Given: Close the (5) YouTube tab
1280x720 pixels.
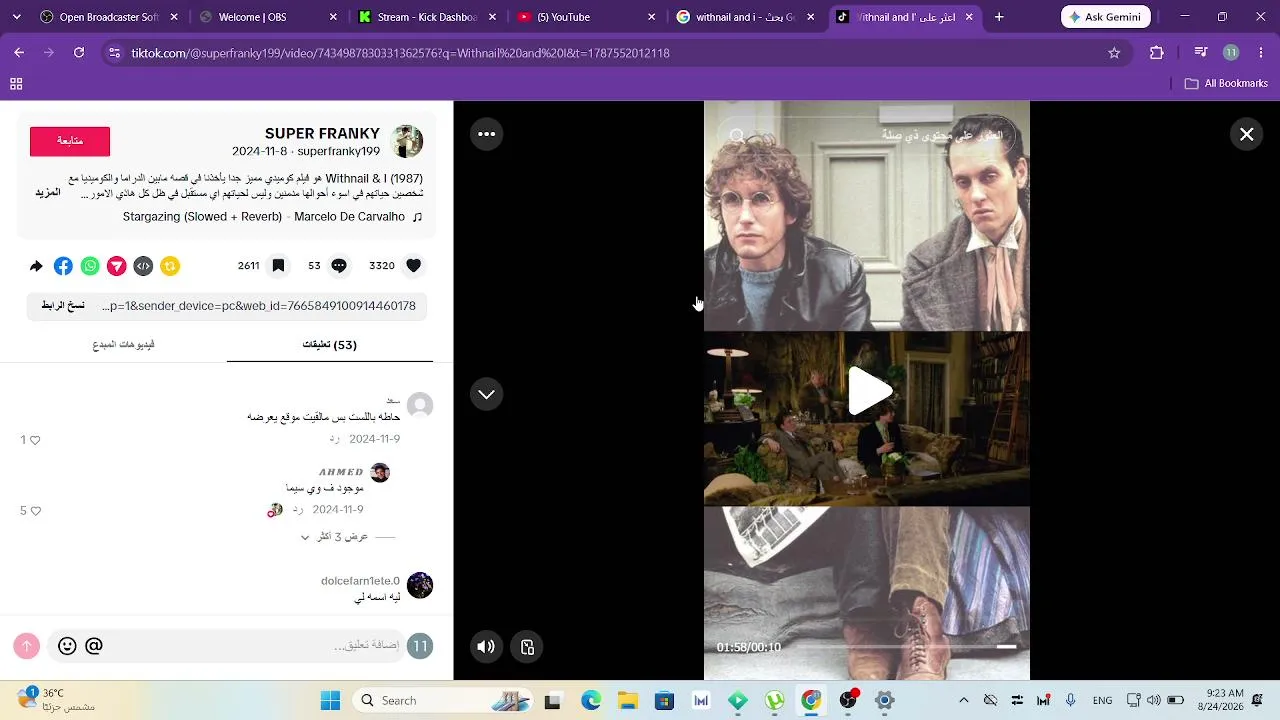Looking at the screenshot, I should click(652, 17).
